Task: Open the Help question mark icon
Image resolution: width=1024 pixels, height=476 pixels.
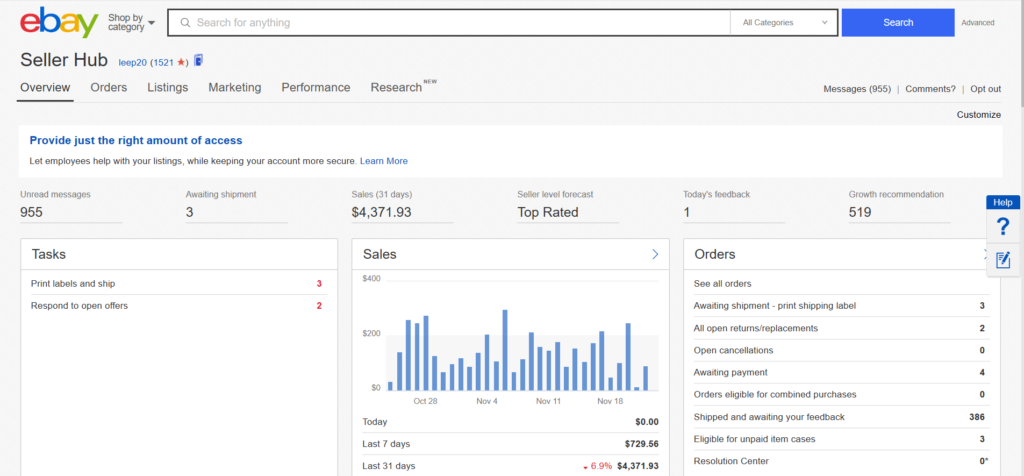Action: [x=1003, y=227]
